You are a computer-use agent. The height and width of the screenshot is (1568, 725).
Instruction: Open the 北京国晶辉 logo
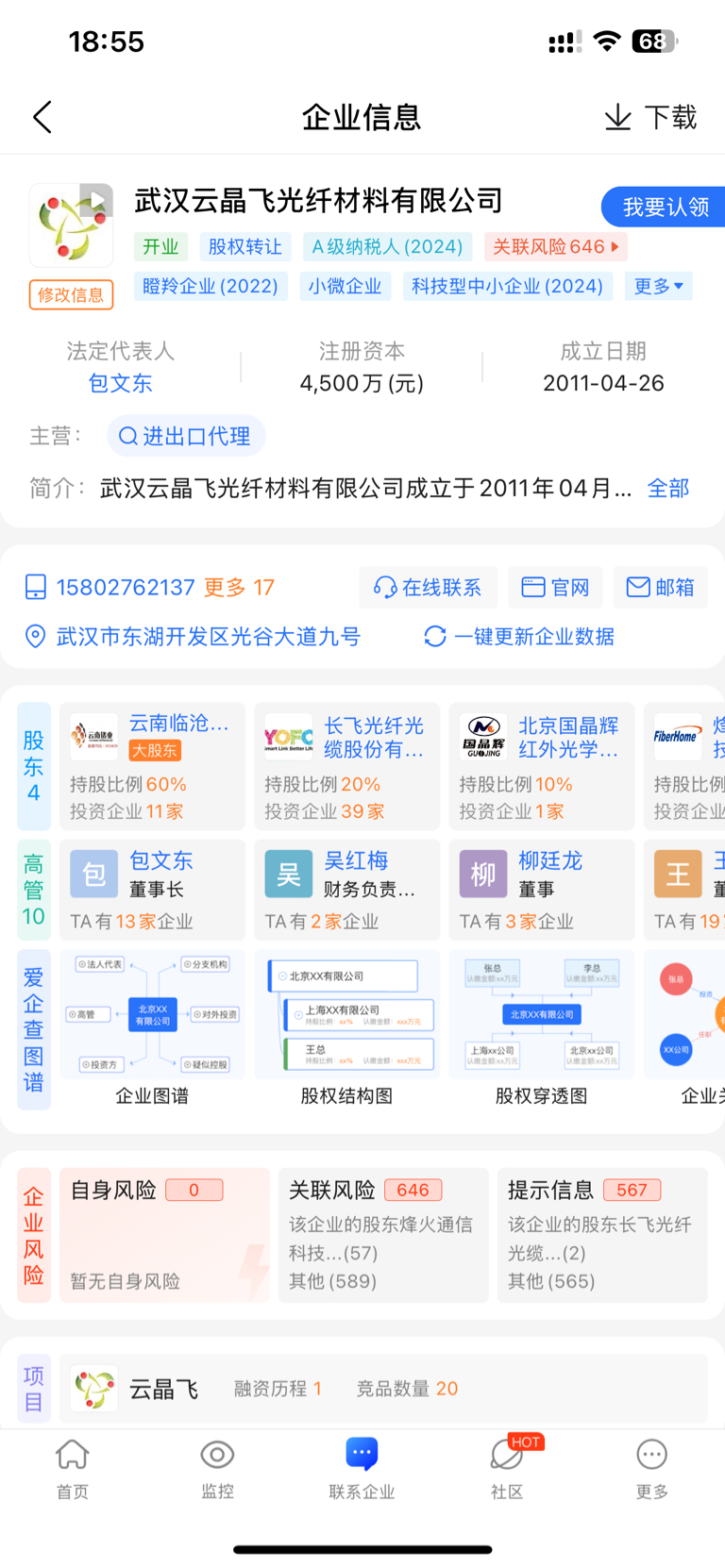click(483, 738)
